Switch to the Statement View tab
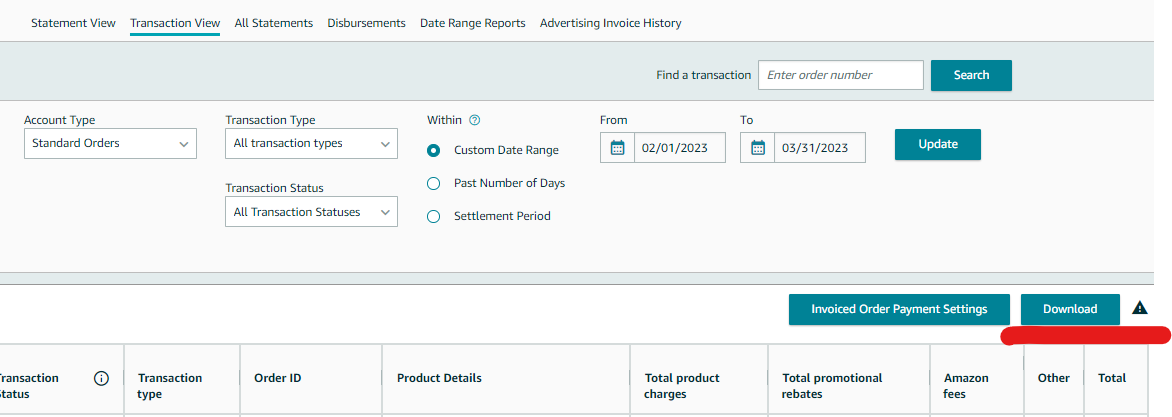The height and width of the screenshot is (417, 1172). (73, 23)
